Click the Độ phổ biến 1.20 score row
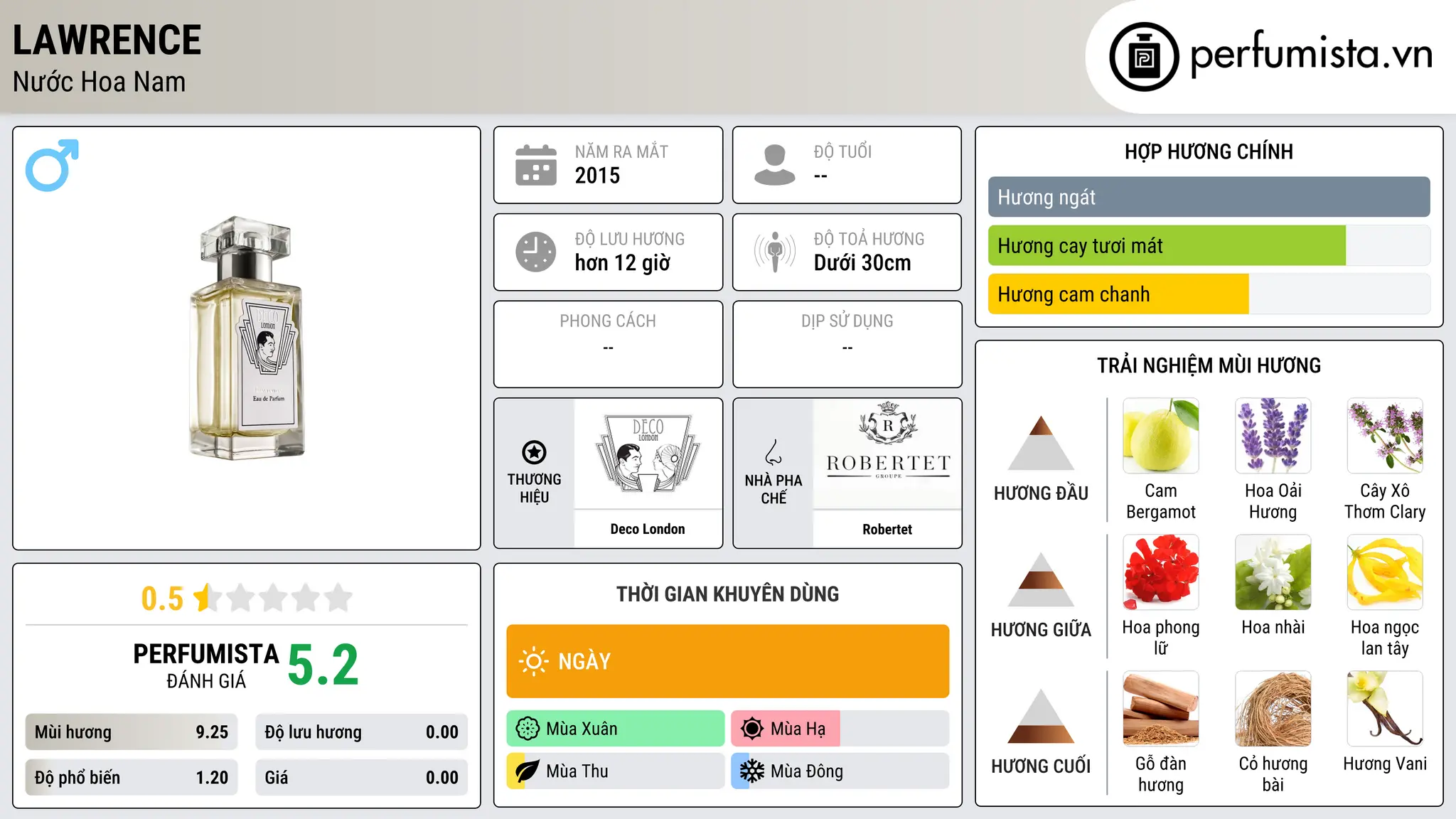Screen dimensions: 1456x819 132,778
